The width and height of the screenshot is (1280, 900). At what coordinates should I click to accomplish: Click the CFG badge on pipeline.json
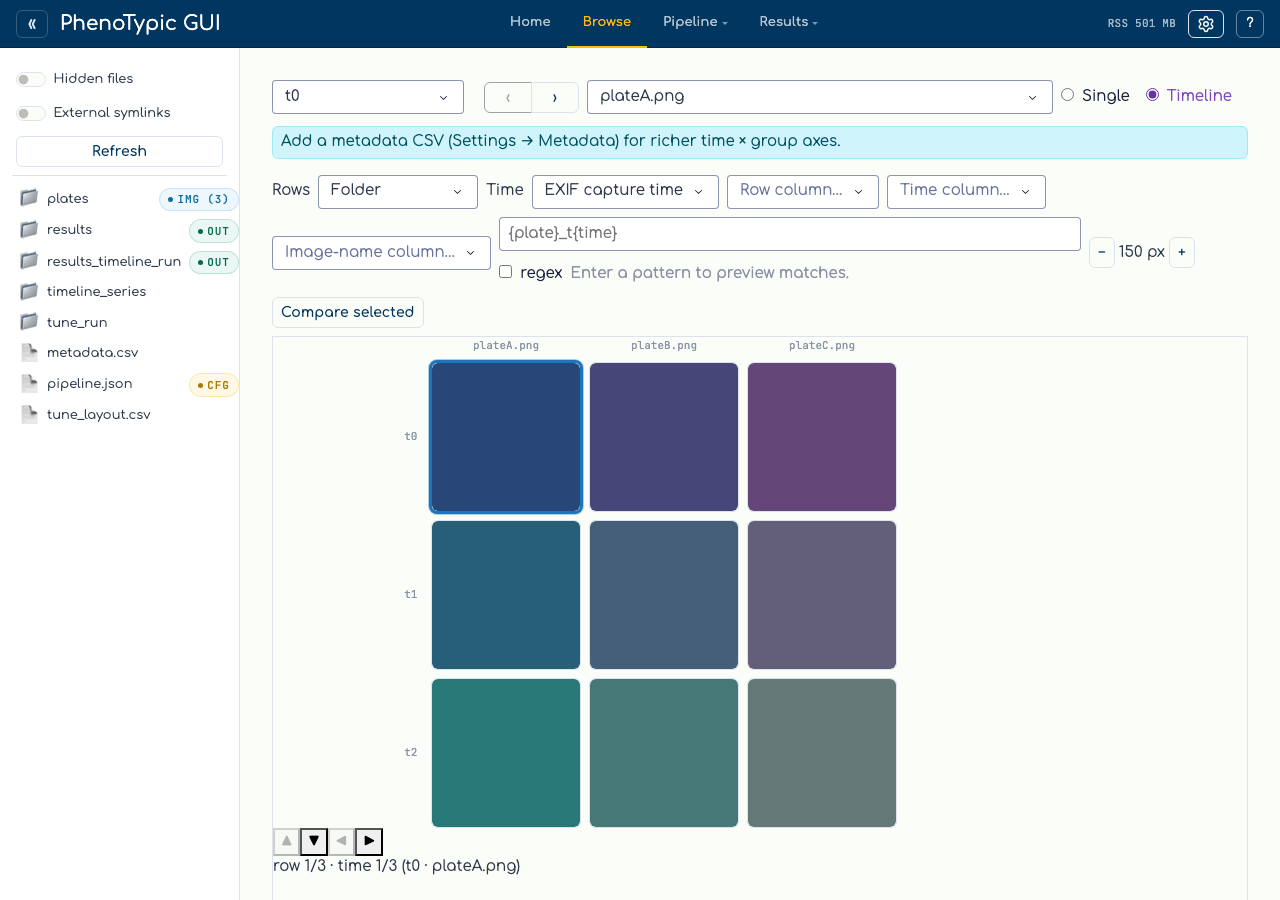pos(214,385)
